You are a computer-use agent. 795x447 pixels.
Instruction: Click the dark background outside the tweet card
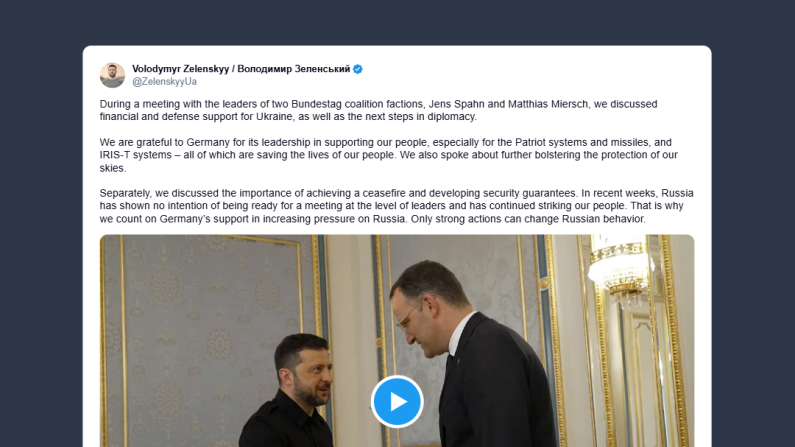[41, 228]
